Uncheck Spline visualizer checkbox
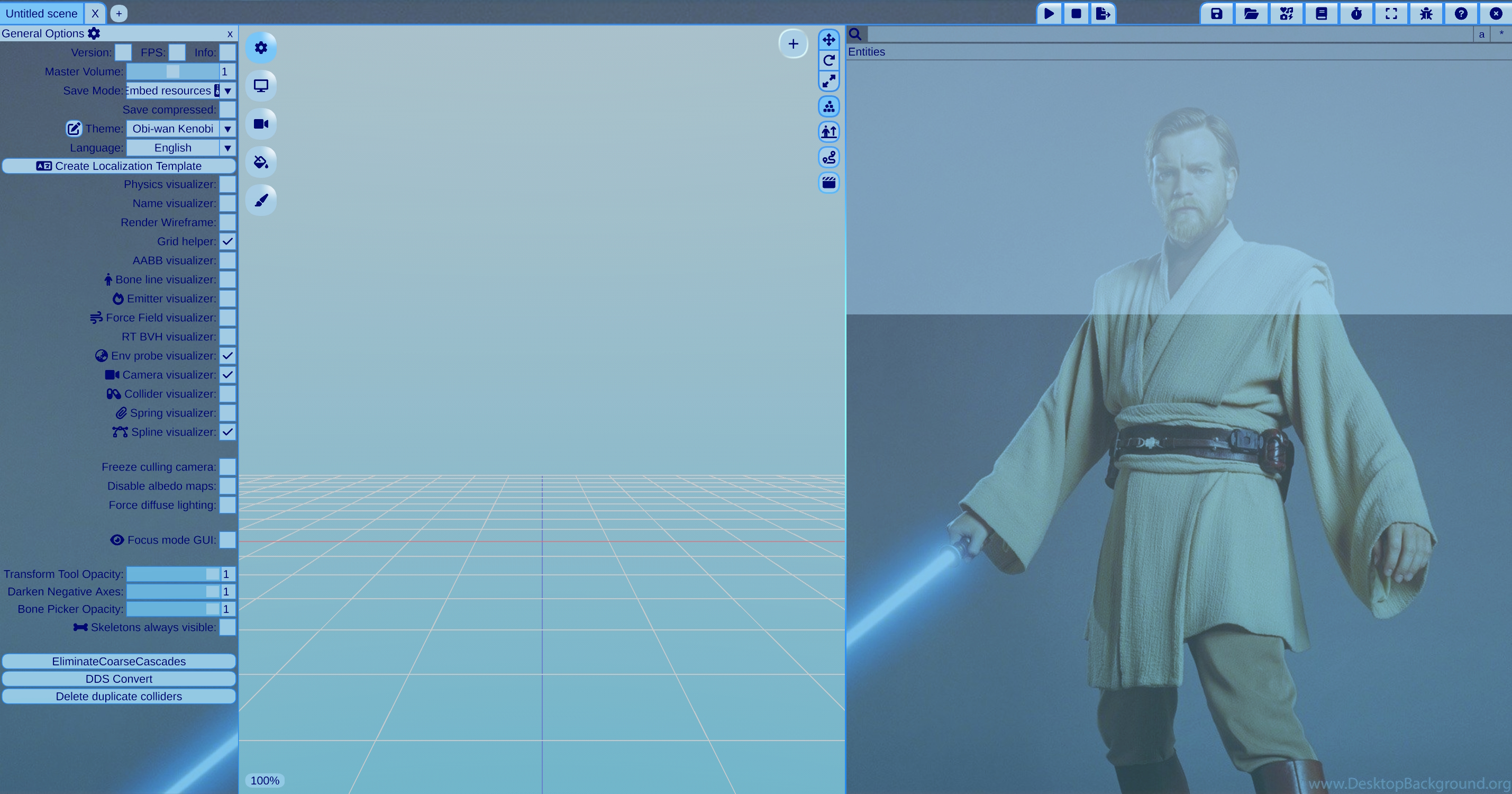 (x=227, y=431)
